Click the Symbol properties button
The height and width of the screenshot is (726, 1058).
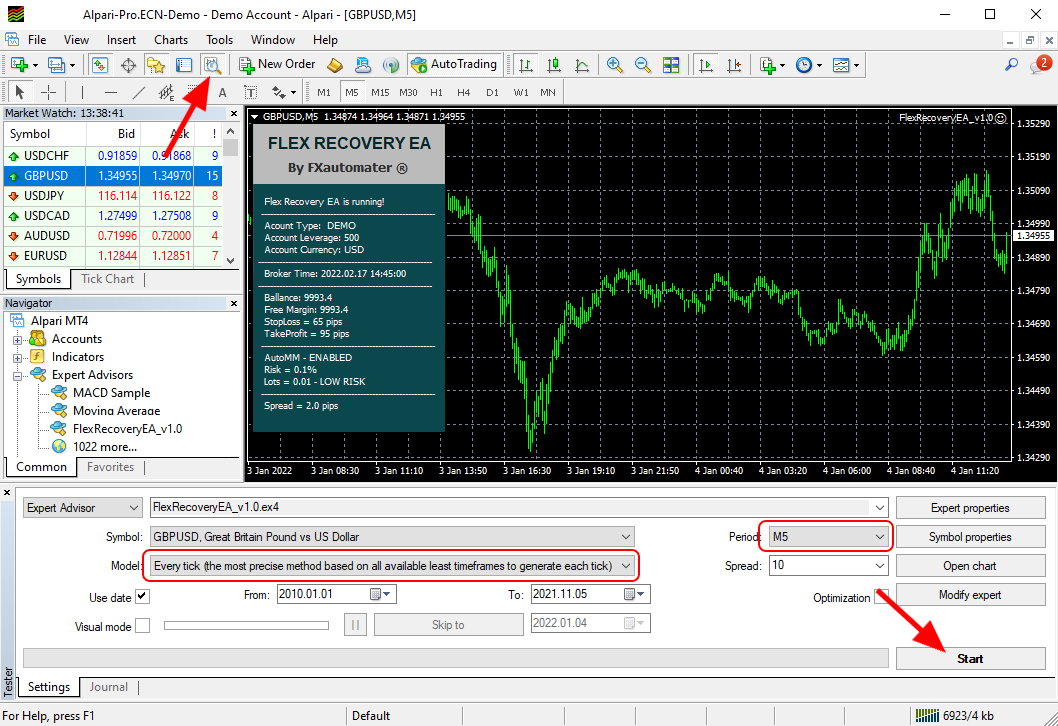[970, 537]
